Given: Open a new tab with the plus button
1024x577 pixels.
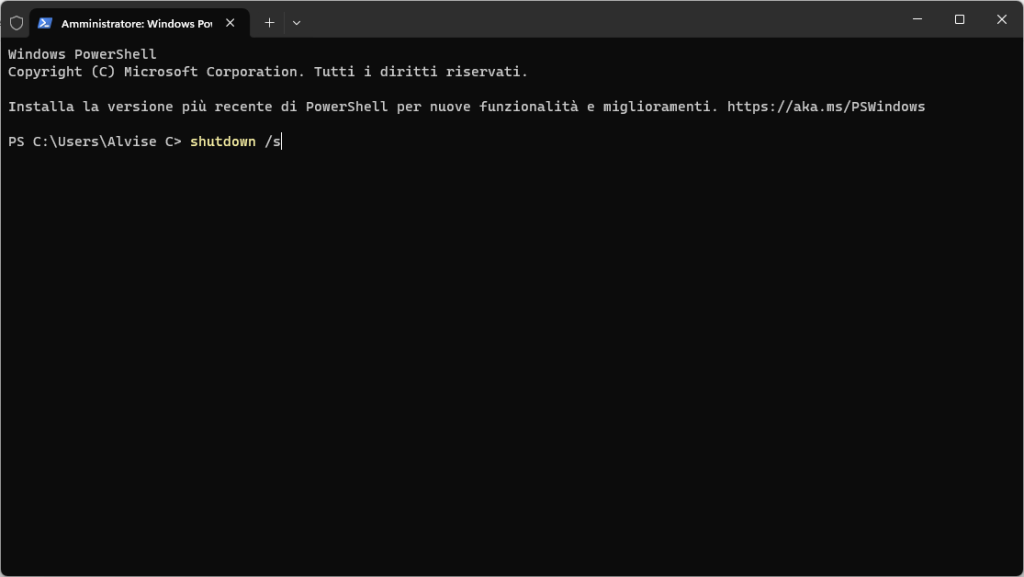Looking at the screenshot, I should pyautogui.click(x=269, y=22).
